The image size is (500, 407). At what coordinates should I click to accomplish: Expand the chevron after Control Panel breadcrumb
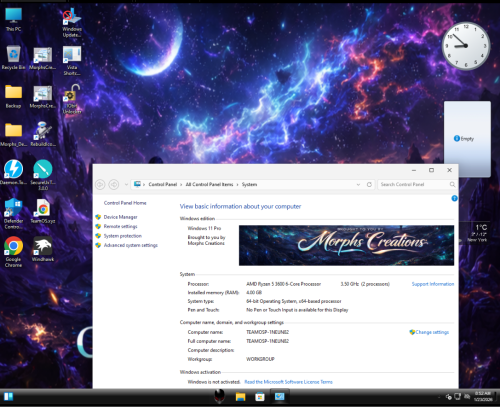click(x=181, y=184)
